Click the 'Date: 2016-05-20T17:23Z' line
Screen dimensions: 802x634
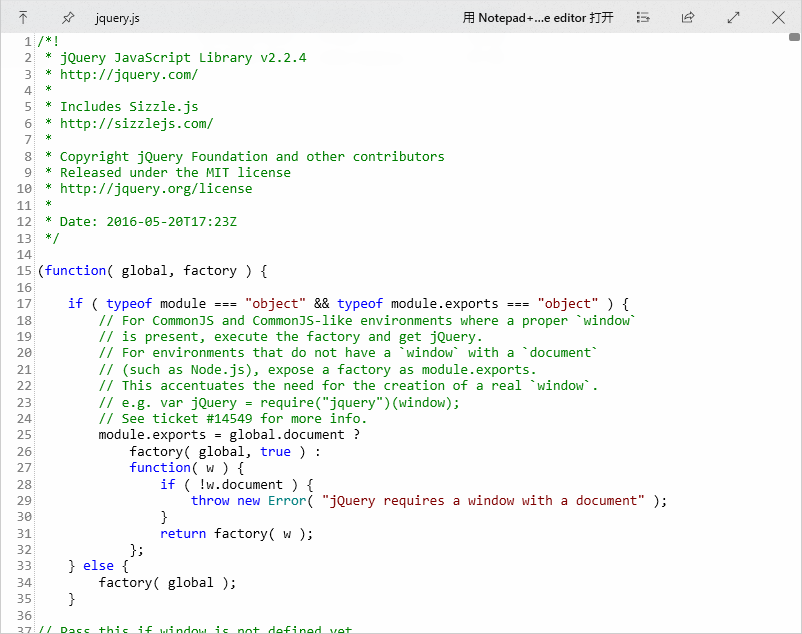141,222
